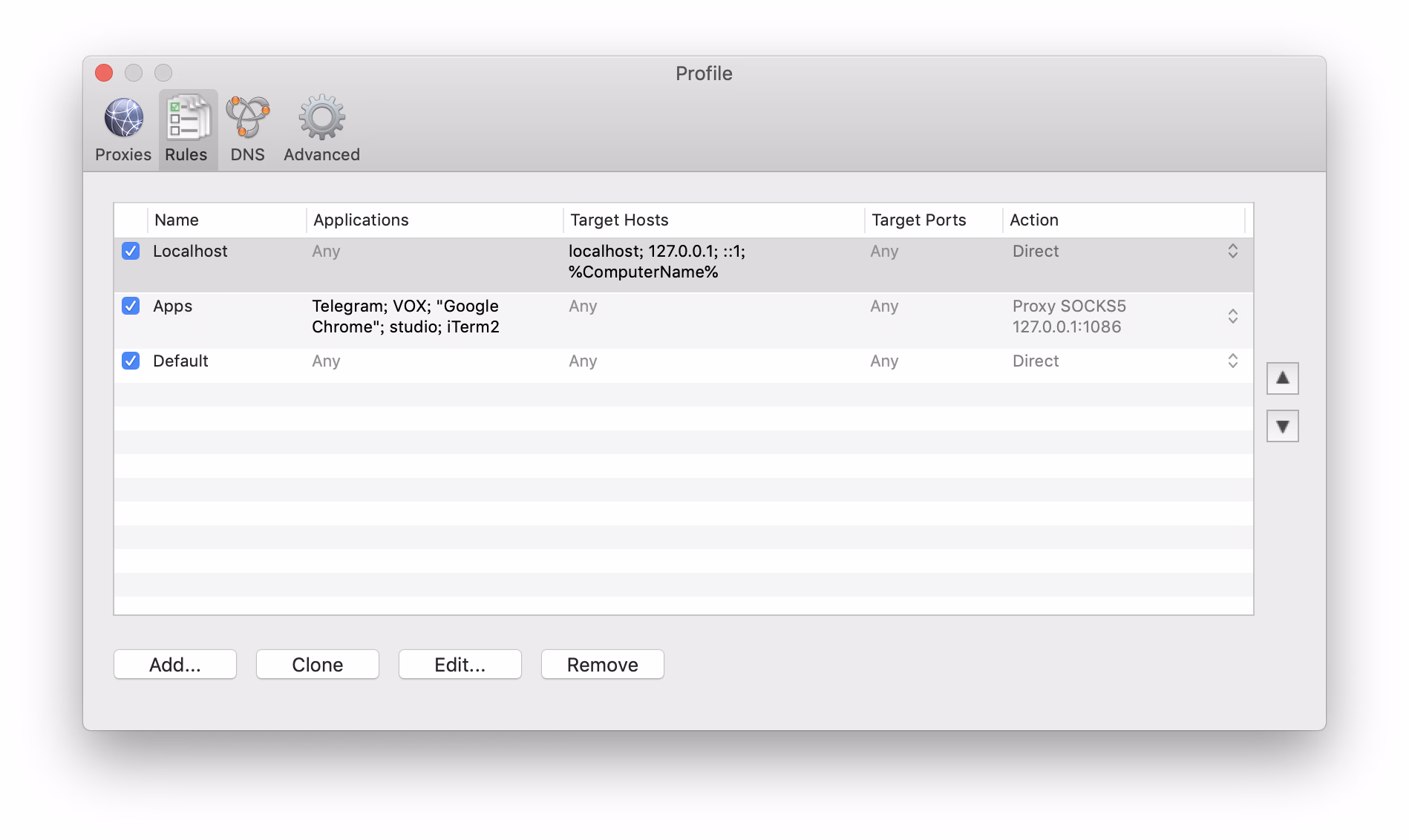The width and height of the screenshot is (1409, 840).
Task: Click the Target Hosts column header
Action: pyautogui.click(x=619, y=220)
